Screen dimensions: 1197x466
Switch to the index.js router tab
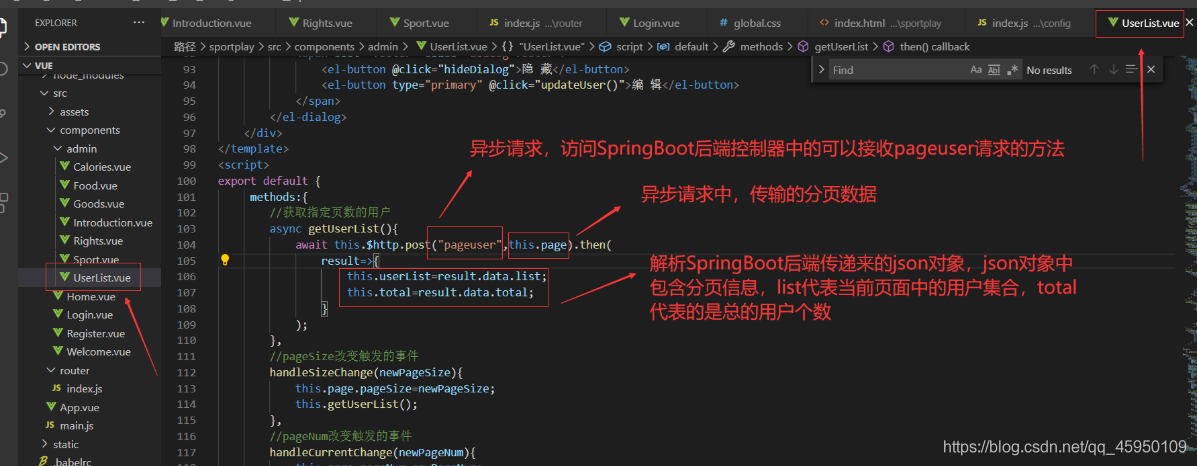(x=535, y=23)
